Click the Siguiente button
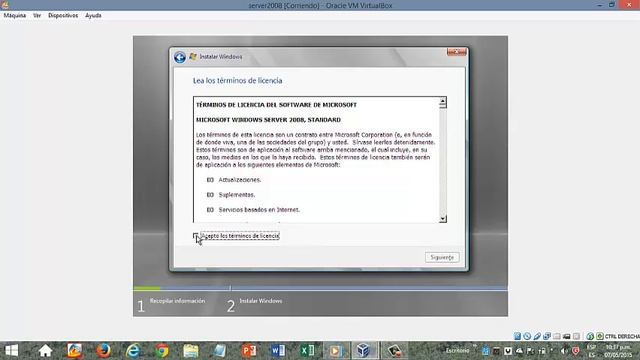This screenshot has height=360, width=640. pyautogui.click(x=442, y=257)
